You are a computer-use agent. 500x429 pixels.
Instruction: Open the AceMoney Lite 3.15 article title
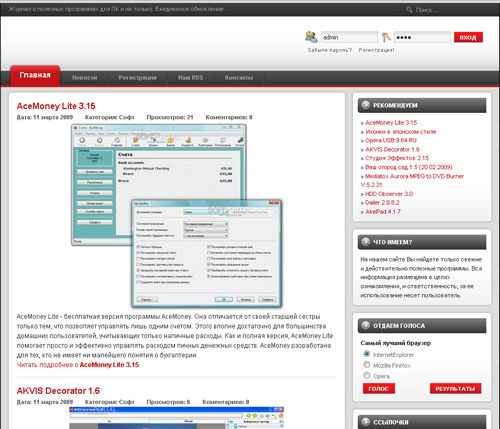56,106
